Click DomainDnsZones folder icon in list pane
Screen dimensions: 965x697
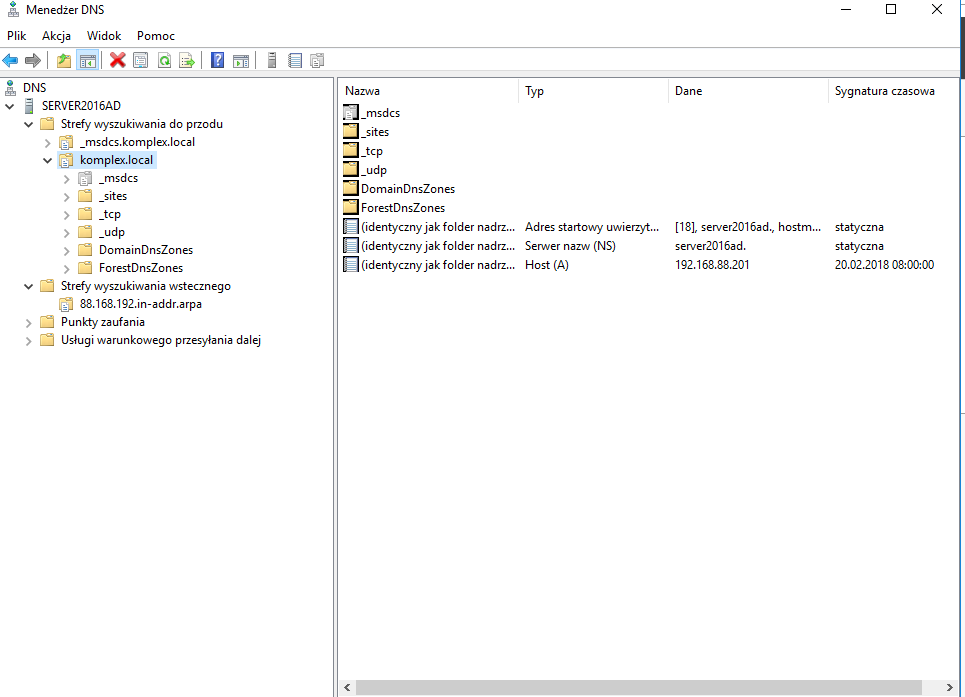(351, 188)
